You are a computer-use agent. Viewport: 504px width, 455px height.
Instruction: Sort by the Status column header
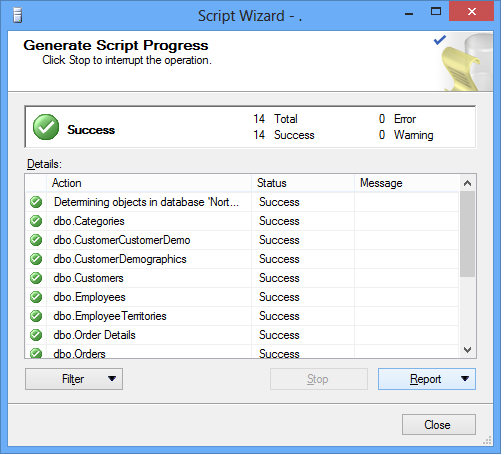pyautogui.click(x=303, y=183)
